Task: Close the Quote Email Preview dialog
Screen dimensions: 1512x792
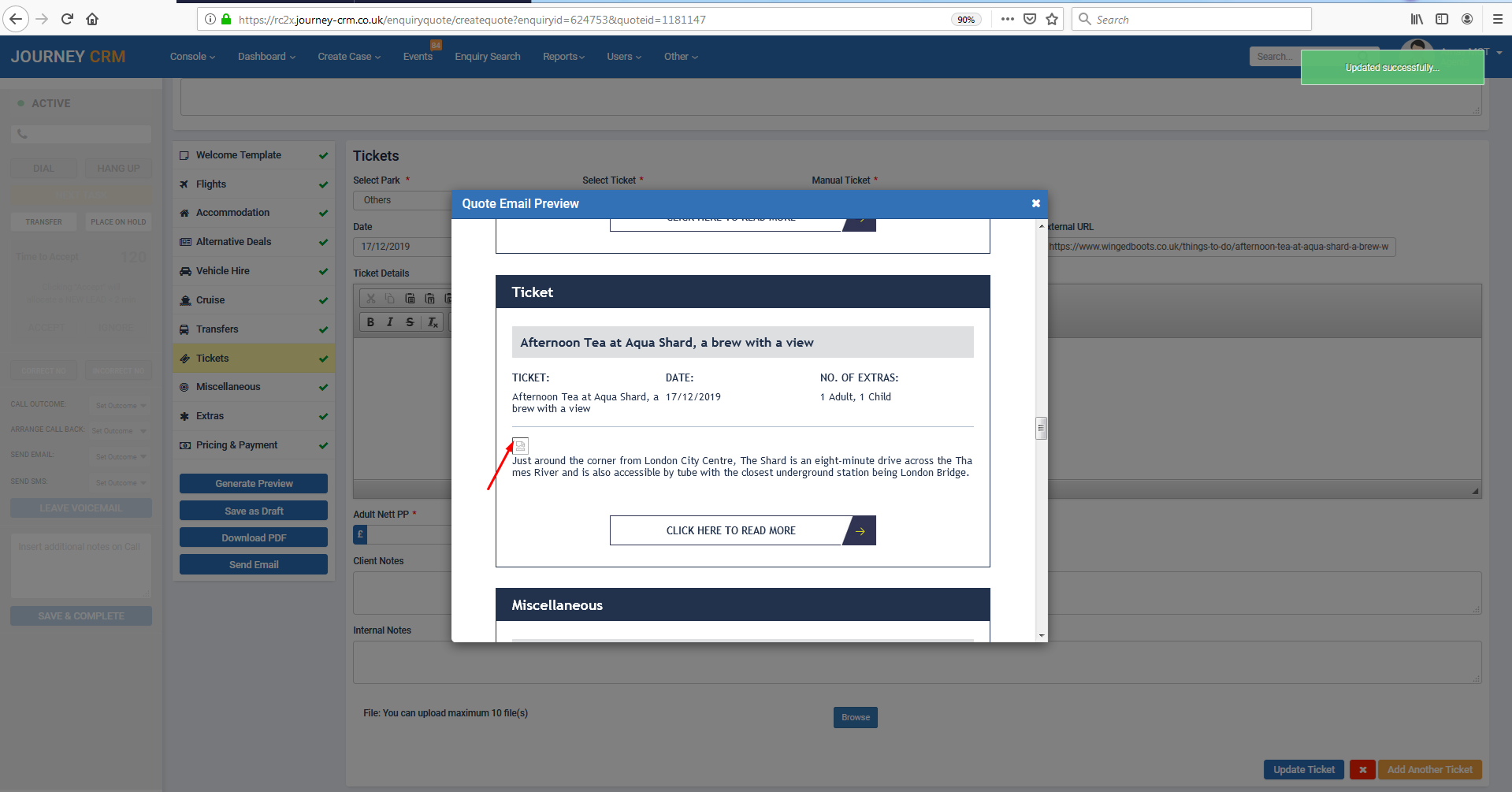Action: pyautogui.click(x=1036, y=203)
